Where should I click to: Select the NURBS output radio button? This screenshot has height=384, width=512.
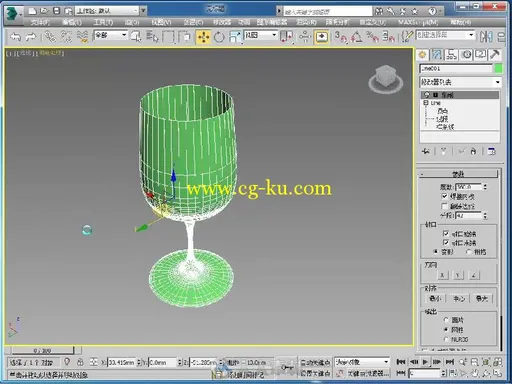(x=446, y=339)
